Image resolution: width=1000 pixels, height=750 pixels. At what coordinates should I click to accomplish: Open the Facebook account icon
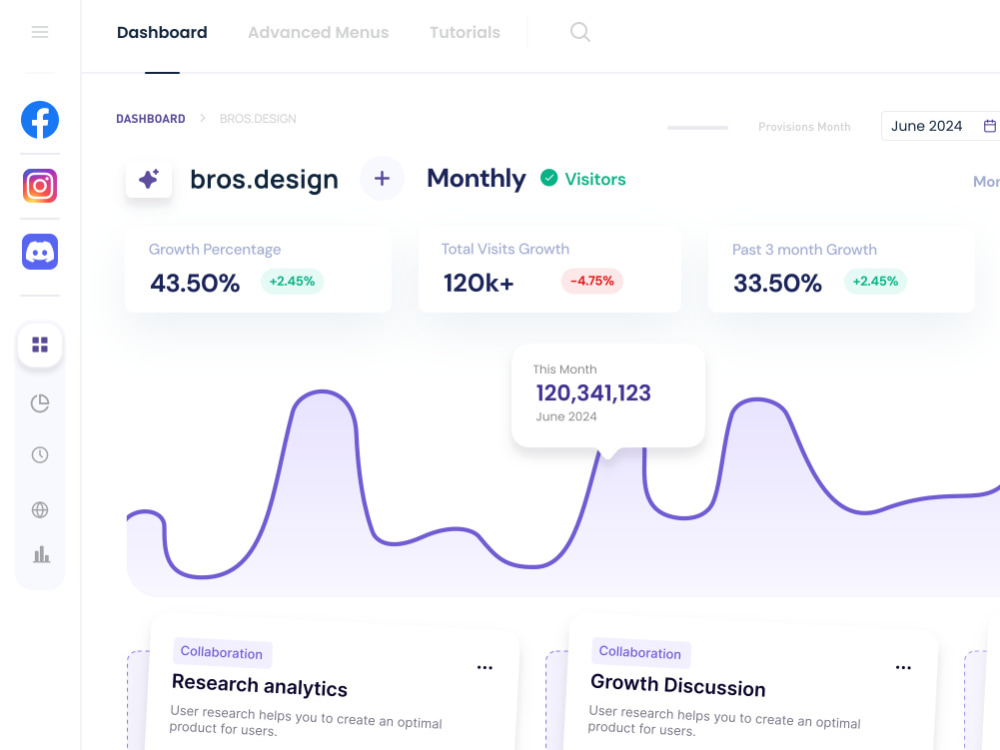(x=40, y=120)
